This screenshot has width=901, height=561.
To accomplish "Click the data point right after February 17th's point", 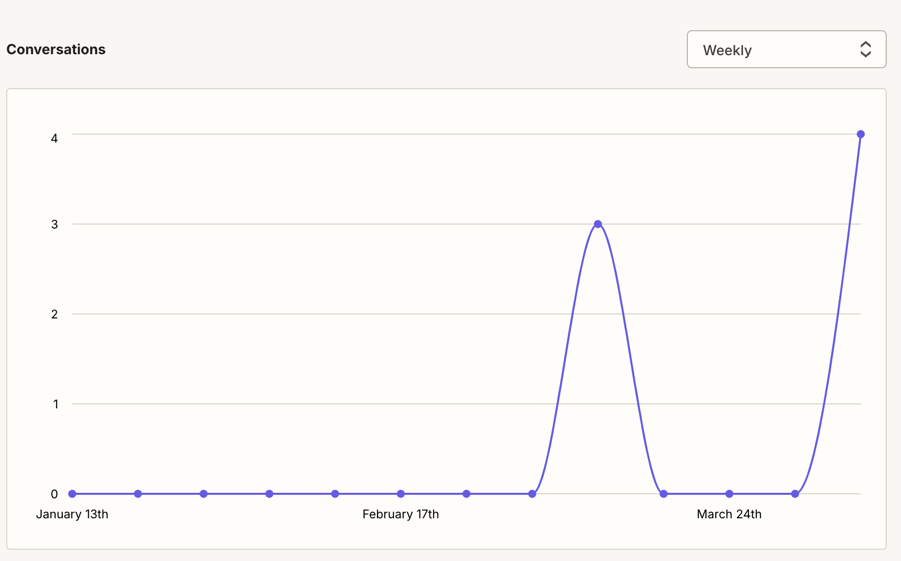I will [467, 494].
